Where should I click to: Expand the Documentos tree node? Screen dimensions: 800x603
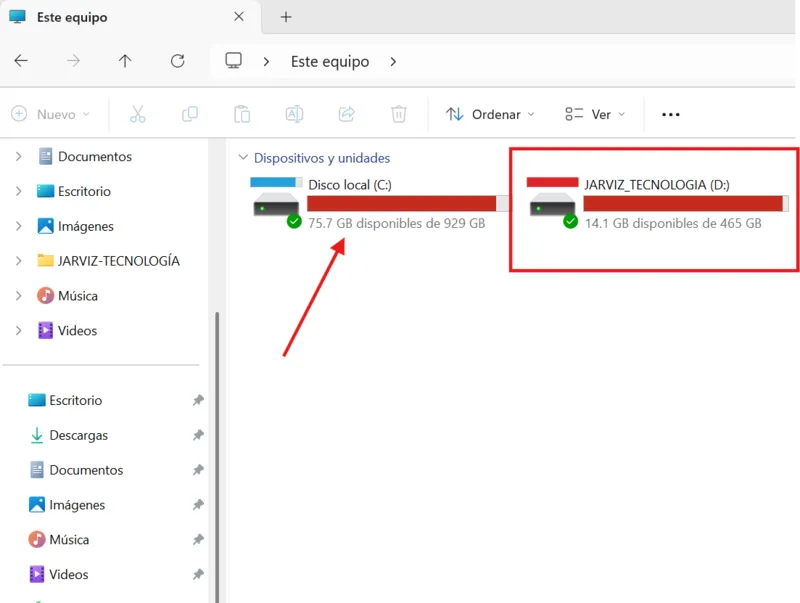(18, 156)
